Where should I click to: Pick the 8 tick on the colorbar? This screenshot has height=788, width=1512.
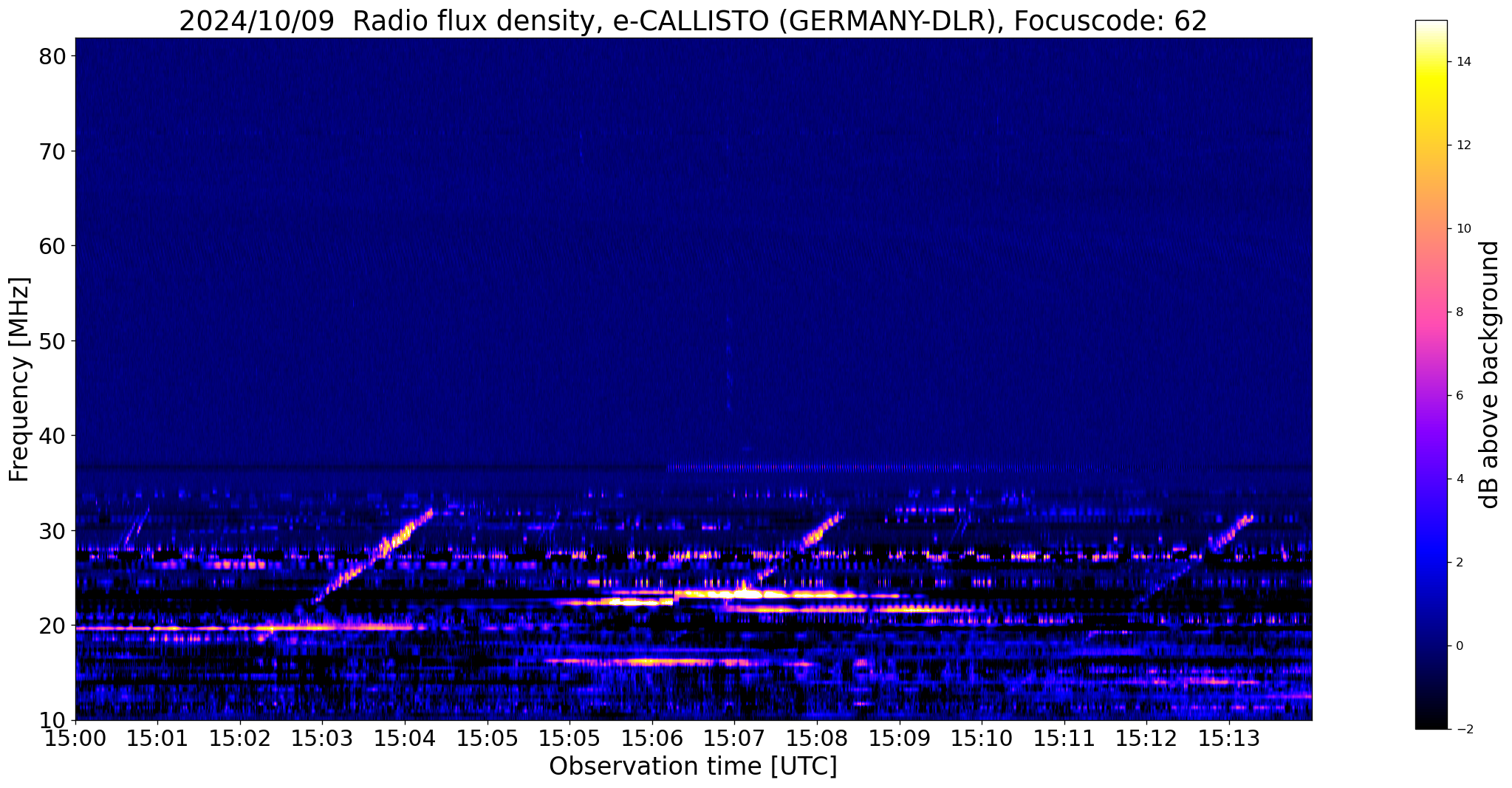click(1460, 312)
